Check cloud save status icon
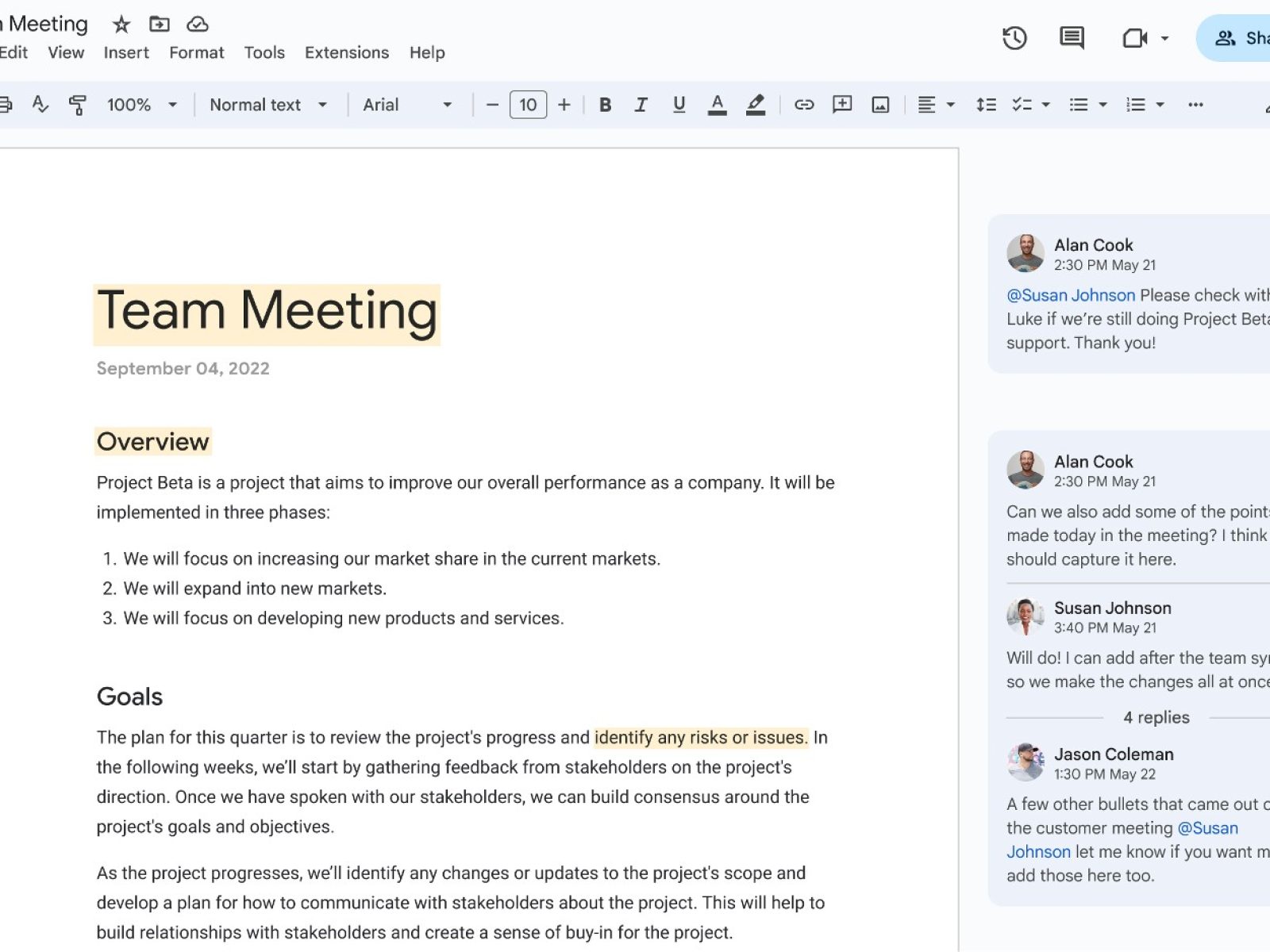Viewport: 1270px width, 952px height. tap(198, 25)
